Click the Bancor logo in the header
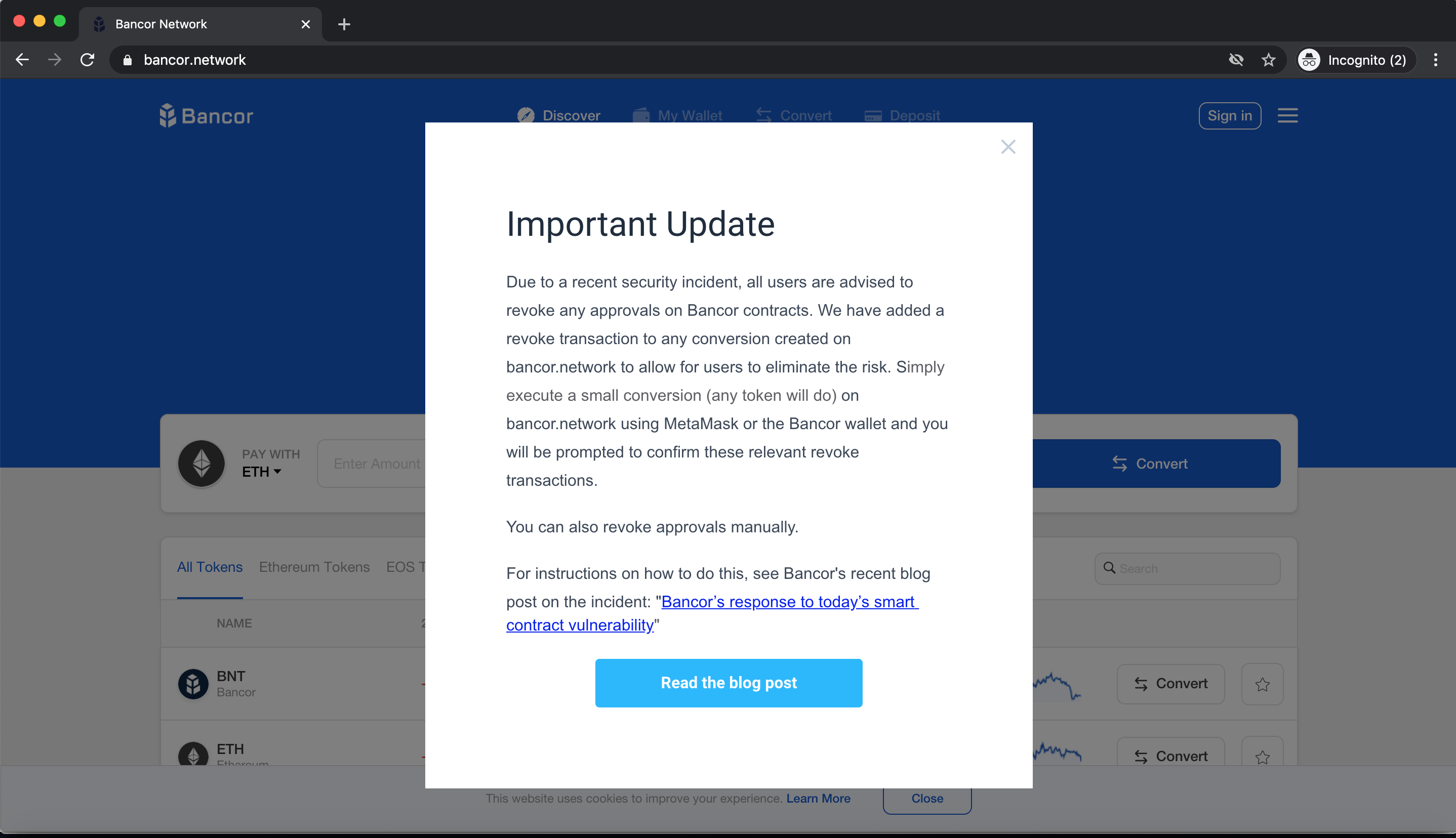1456x838 pixels. 206,116
